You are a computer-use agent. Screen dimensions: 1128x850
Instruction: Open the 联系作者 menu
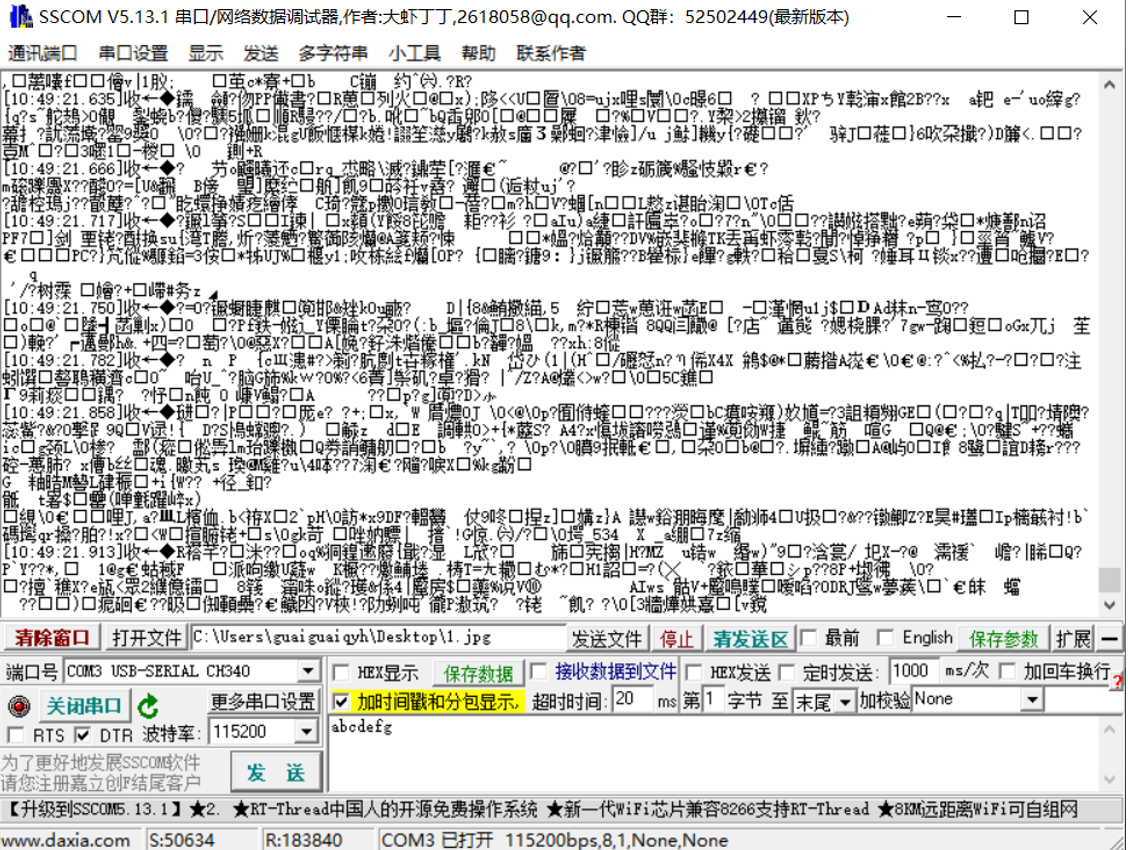(551, 52)
